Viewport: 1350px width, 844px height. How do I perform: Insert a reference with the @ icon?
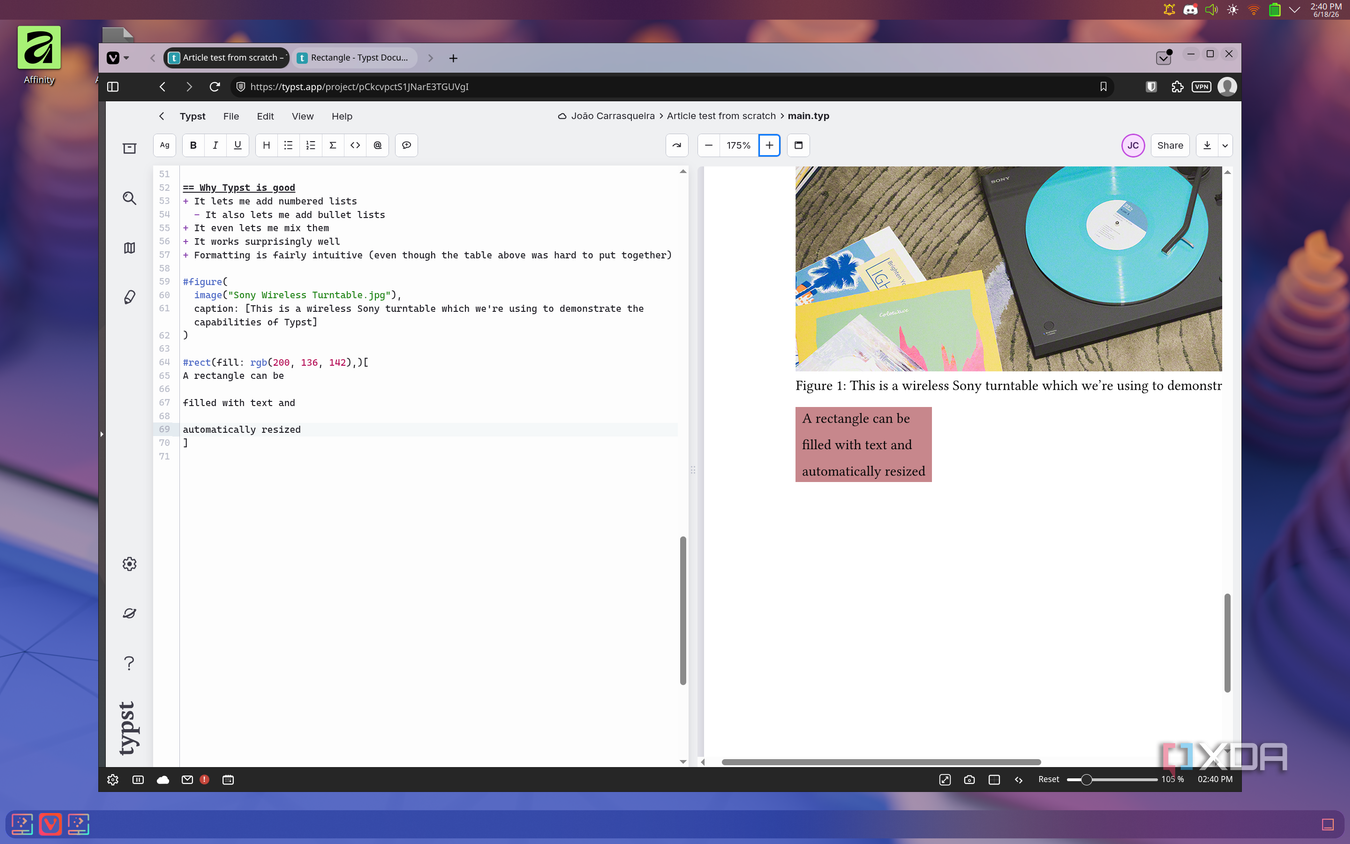[377, 145]
